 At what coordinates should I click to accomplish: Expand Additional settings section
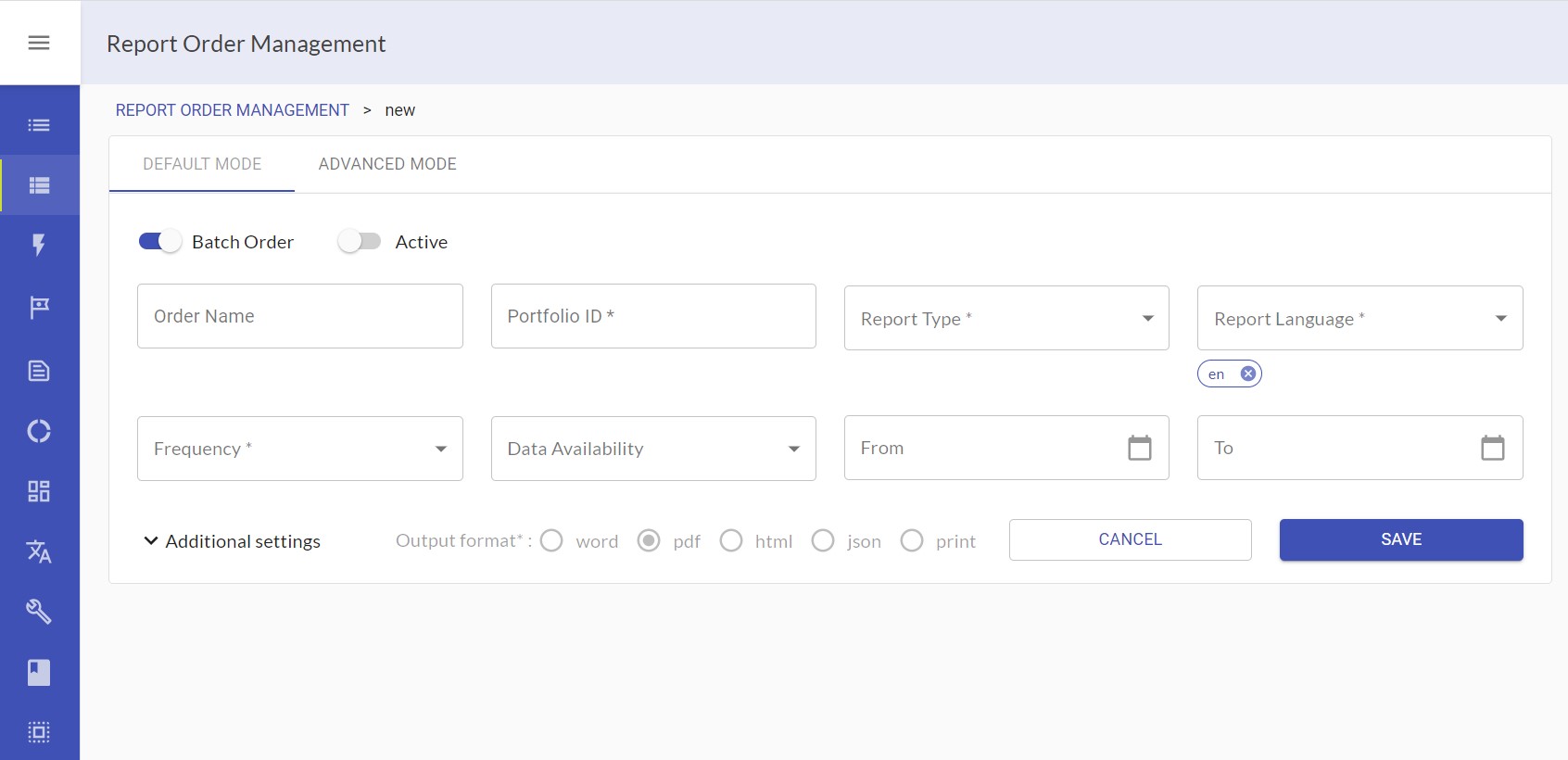pyautogui.click(x=232, y=541)
